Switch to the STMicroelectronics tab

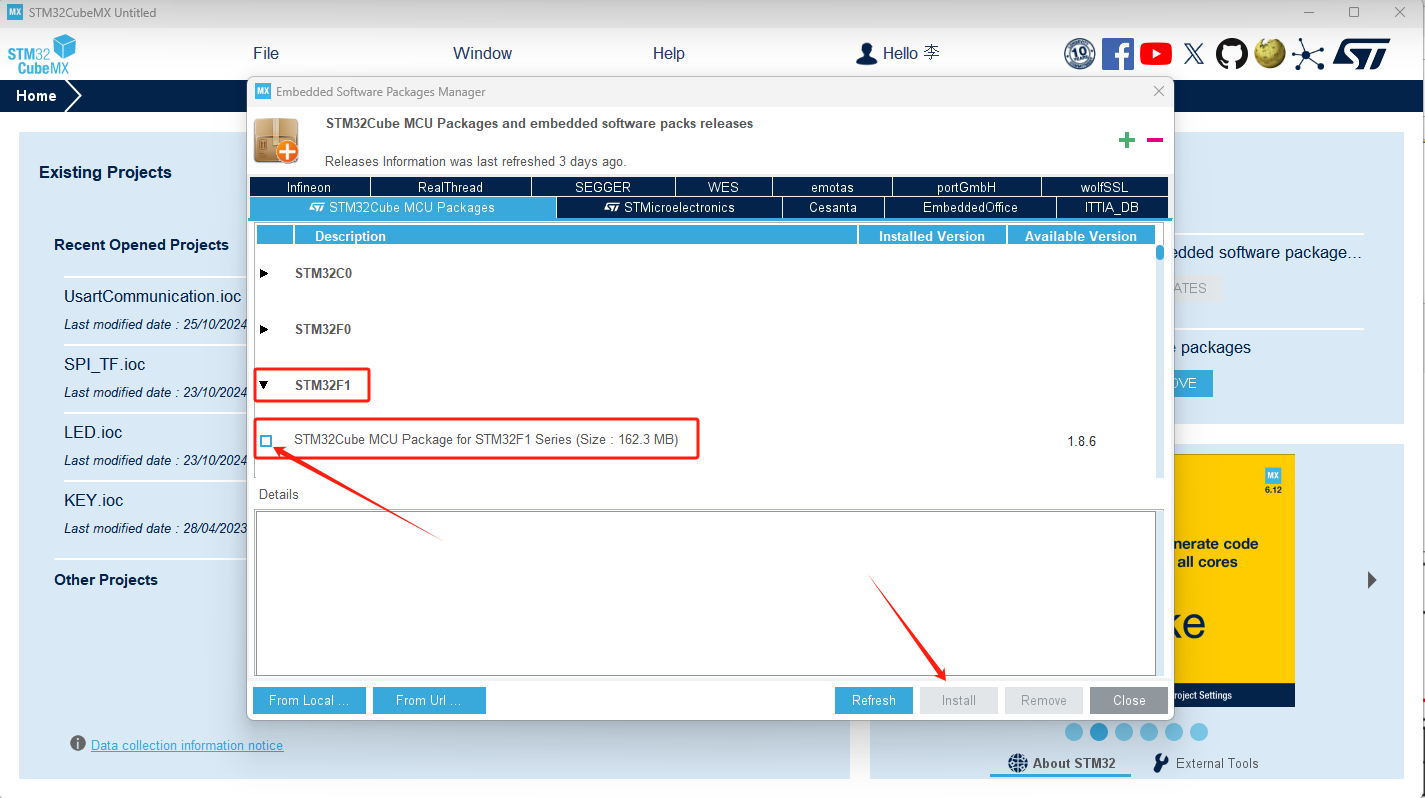669,208
